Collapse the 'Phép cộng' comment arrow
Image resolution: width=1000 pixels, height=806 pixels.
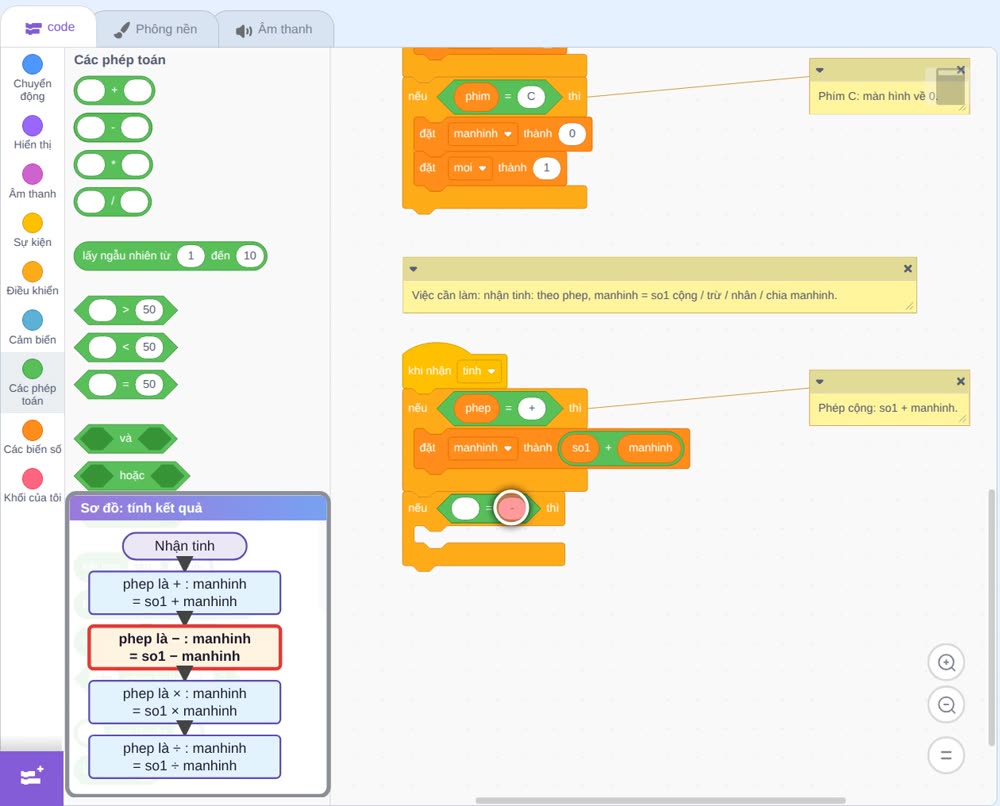pyautogui.click(x=820, y=381)
